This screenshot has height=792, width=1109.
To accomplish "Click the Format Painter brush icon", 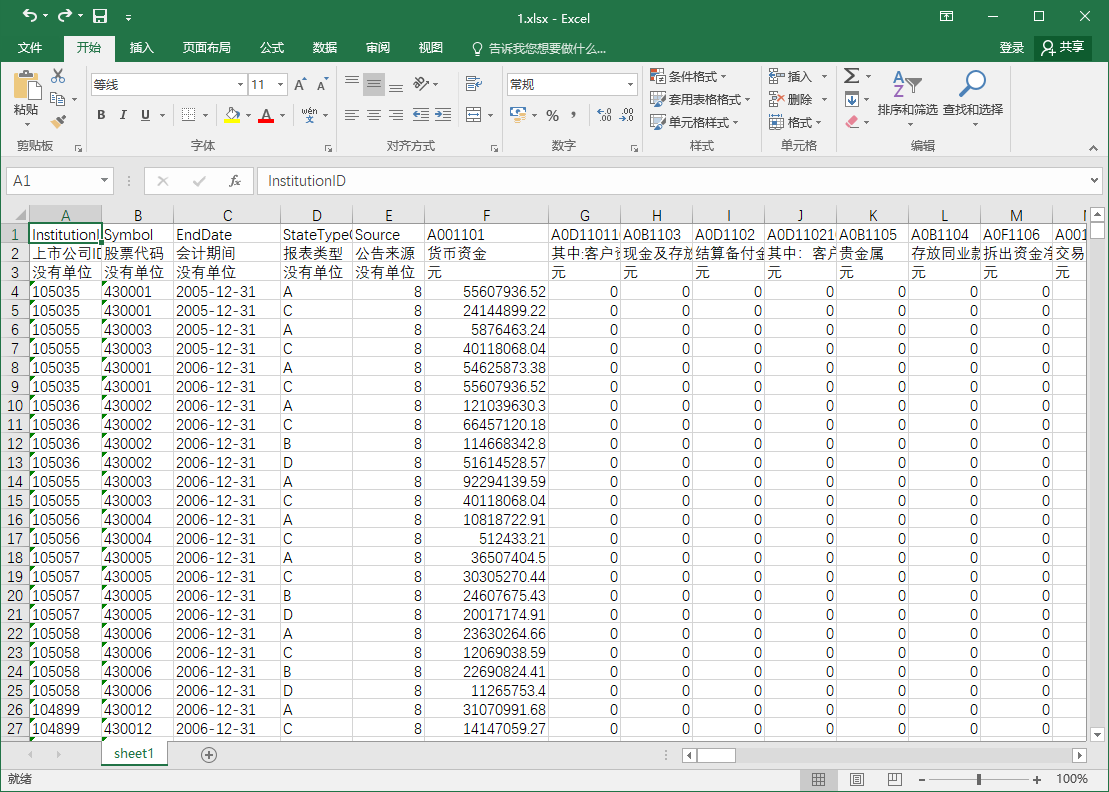I will point(58,121).
